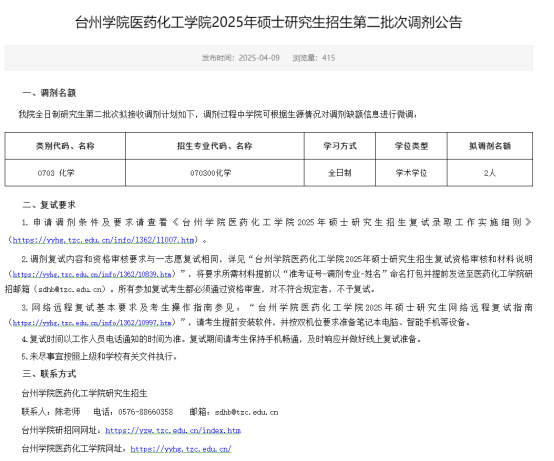This screenshot has width=554, height=461.
Task: Click table cell 学术学位
Action: pos(411,173)
